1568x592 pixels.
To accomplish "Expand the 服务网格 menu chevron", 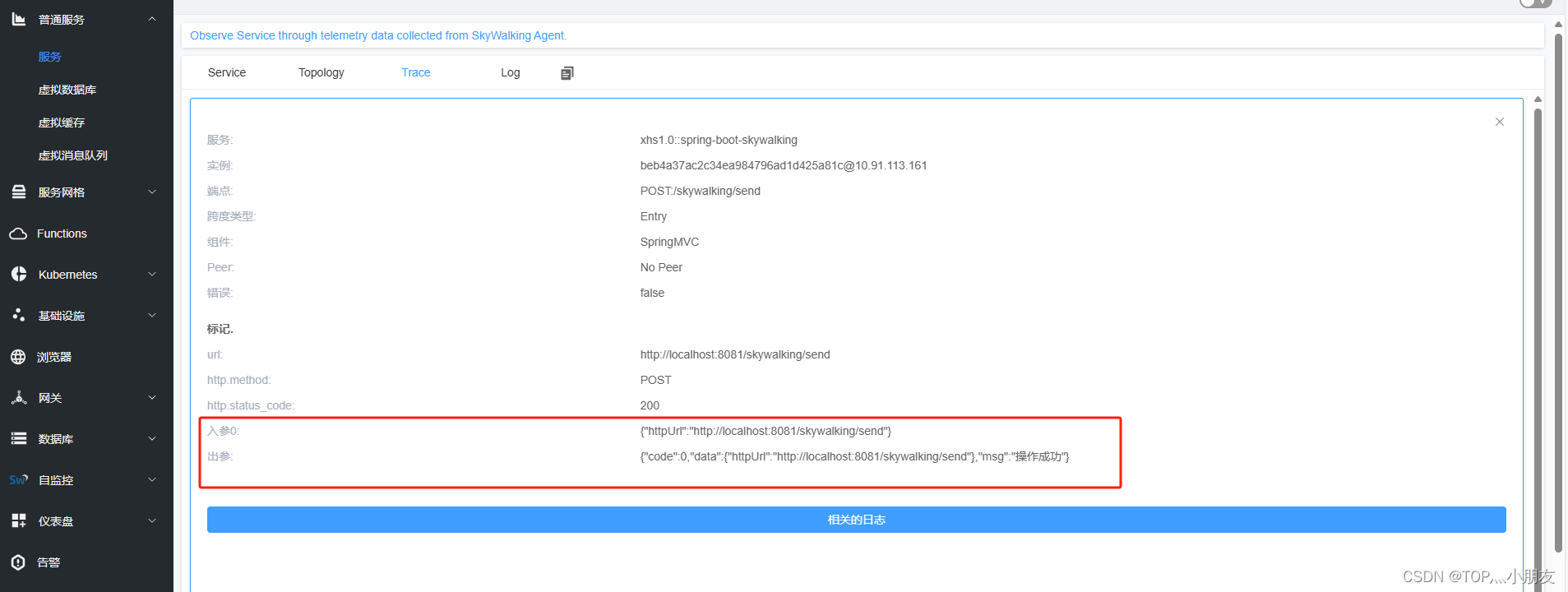I will (x=152, y=192).
